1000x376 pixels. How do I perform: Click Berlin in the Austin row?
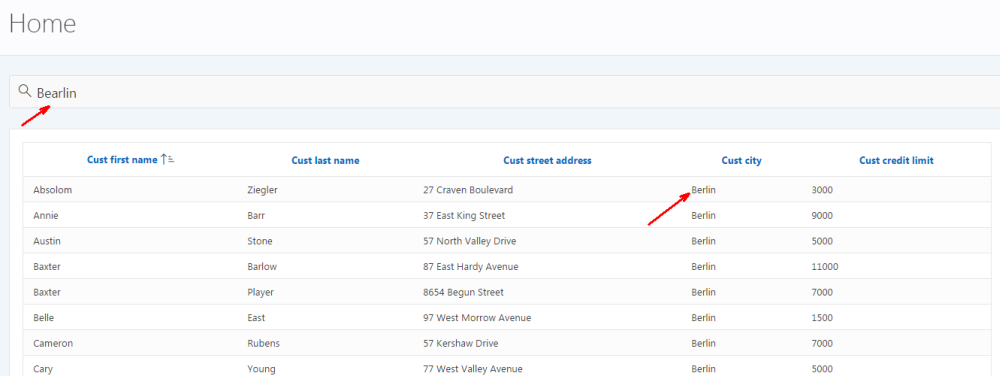[x=703, y=241]
